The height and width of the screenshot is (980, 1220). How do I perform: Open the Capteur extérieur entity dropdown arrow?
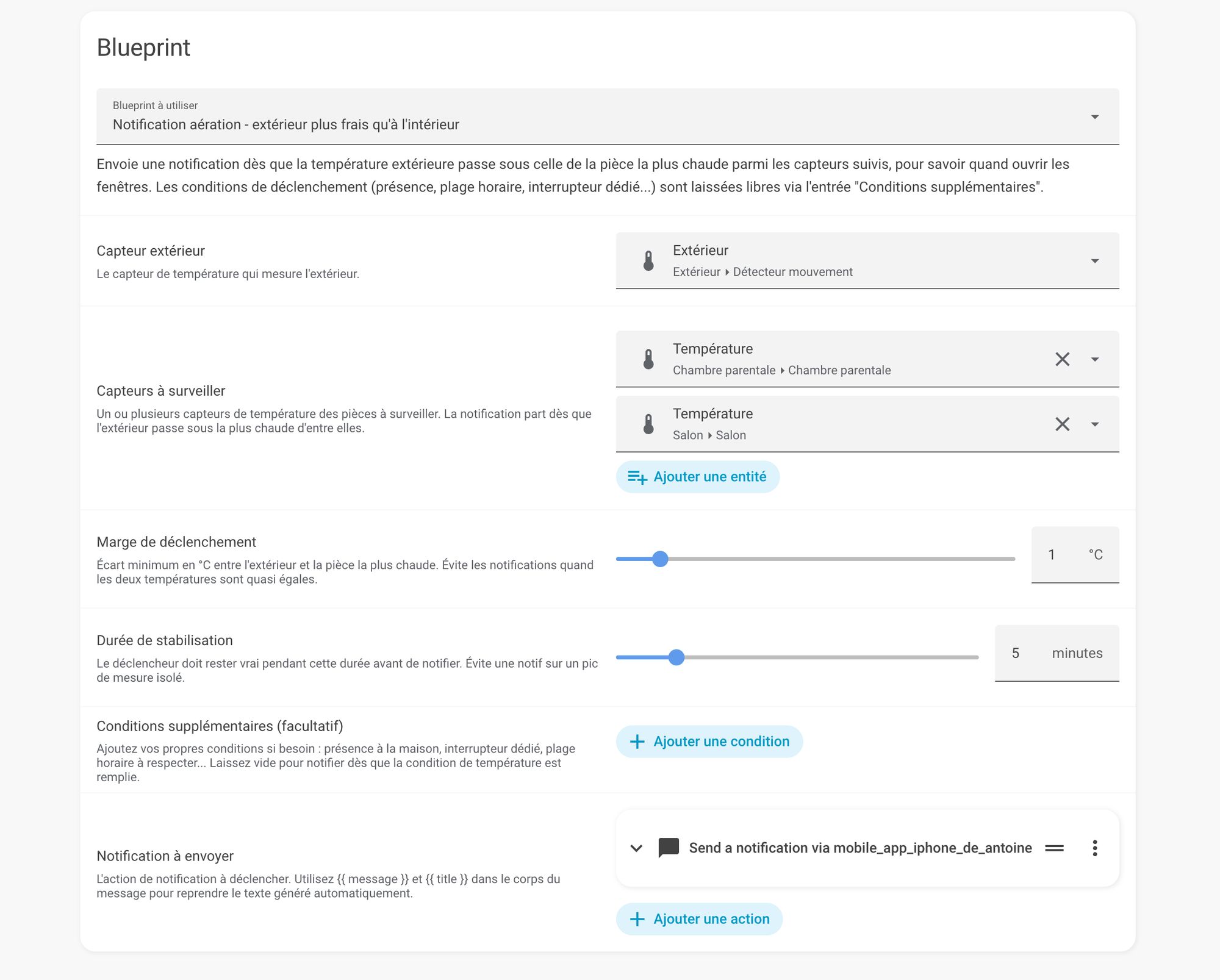(1095, 261)
